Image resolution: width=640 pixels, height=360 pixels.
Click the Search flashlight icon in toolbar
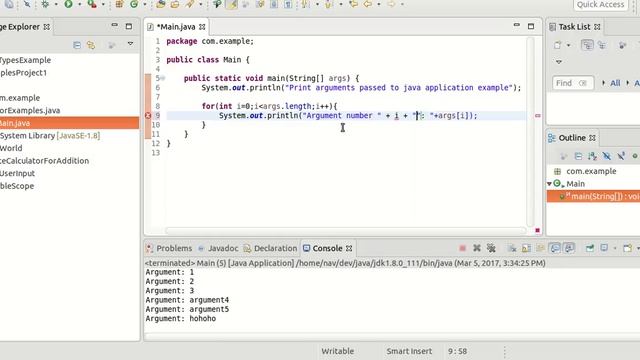point(190,4)
